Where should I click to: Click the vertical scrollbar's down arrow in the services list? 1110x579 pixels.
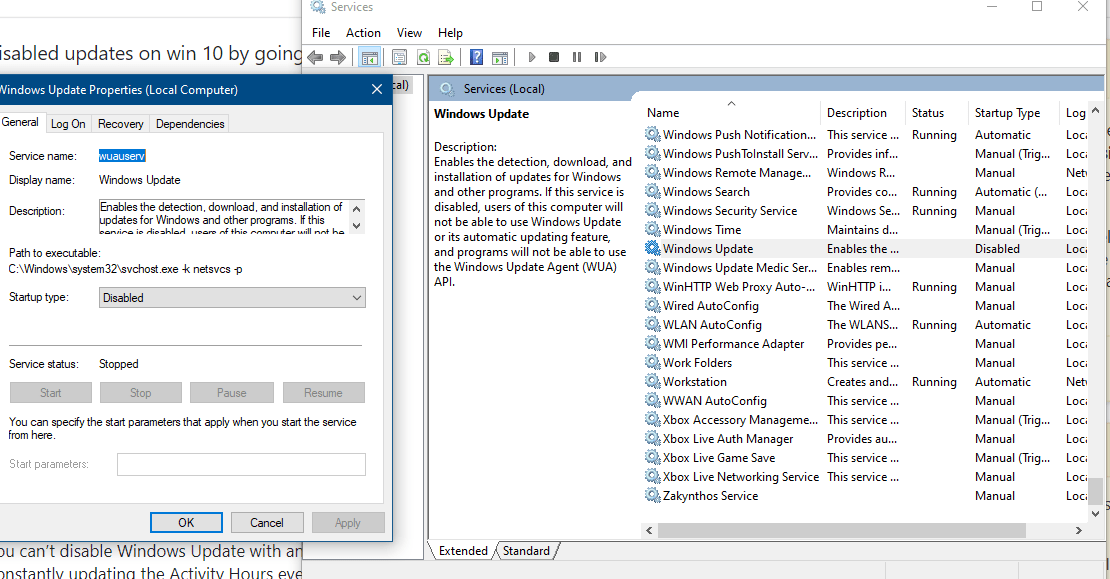[1096, 514]
